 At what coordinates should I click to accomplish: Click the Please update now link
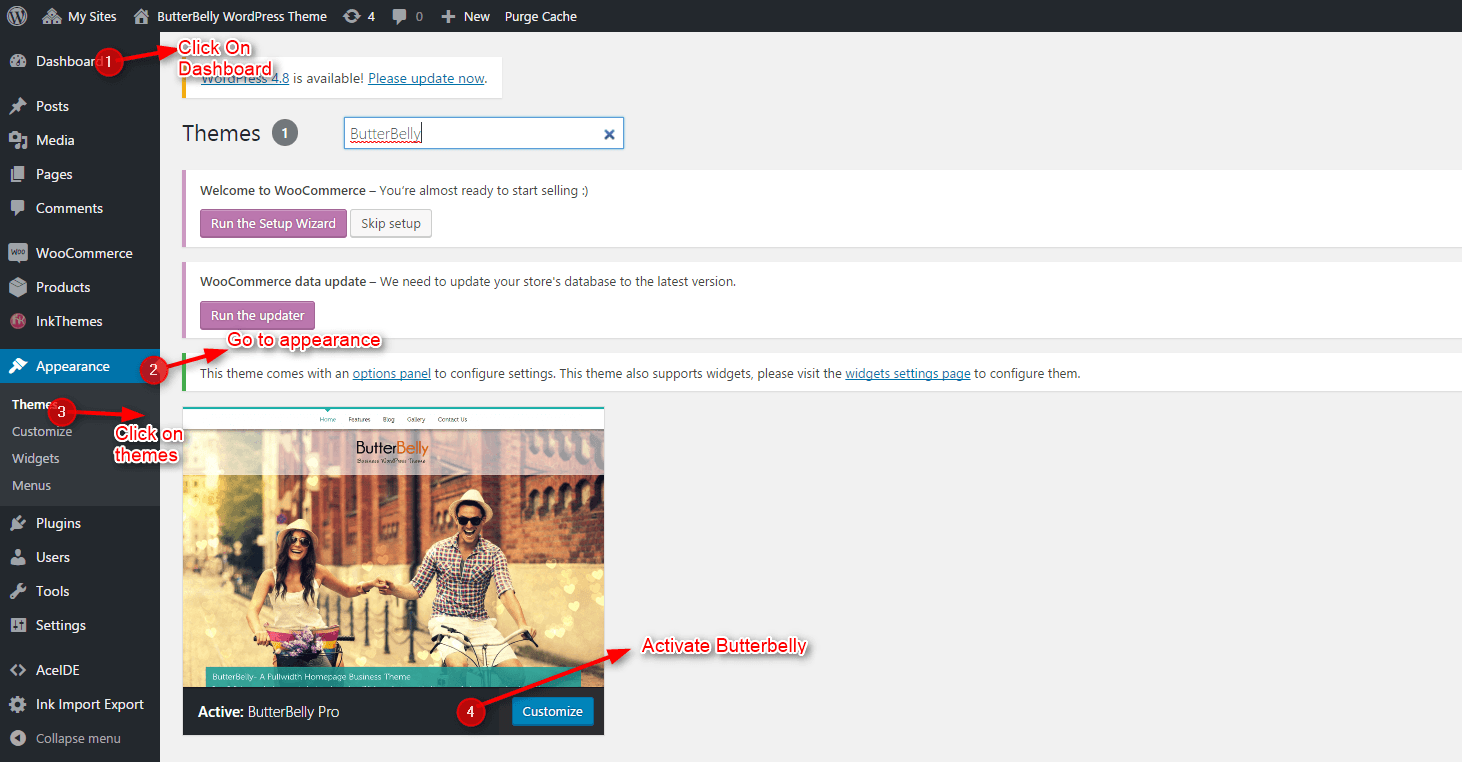pos(426,78)
